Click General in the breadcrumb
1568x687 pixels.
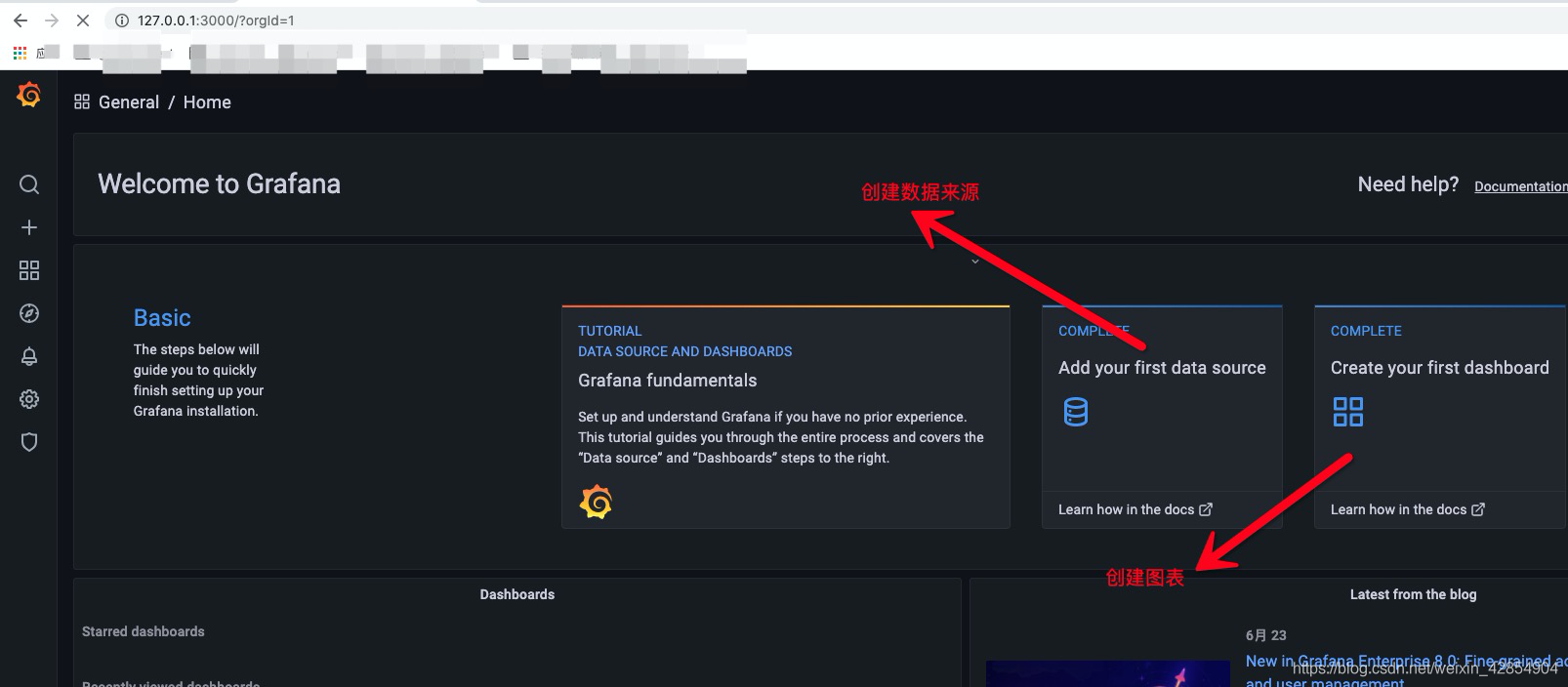point(129,102)
